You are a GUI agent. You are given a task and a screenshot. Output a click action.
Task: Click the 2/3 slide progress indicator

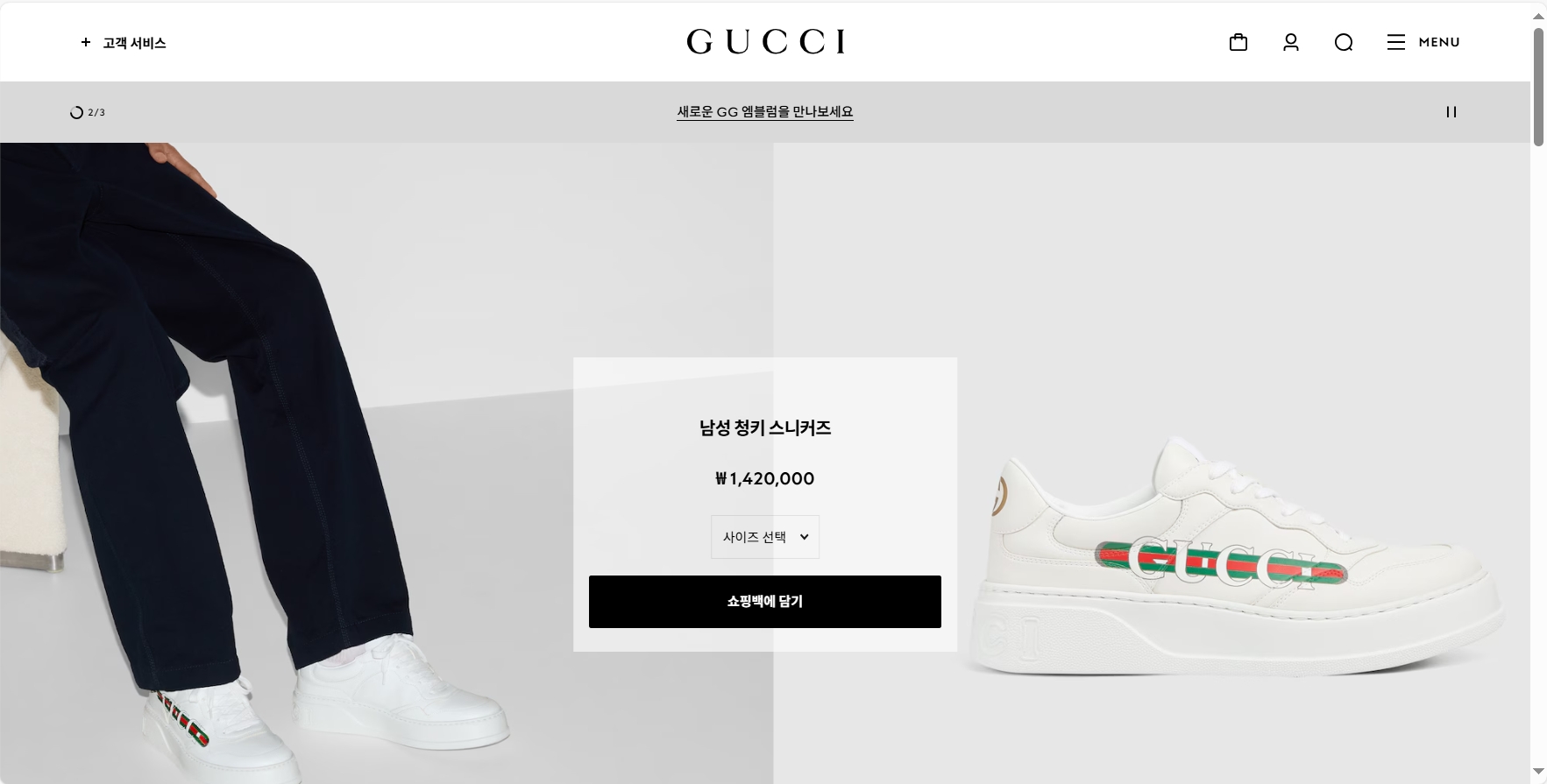point(88,112)
